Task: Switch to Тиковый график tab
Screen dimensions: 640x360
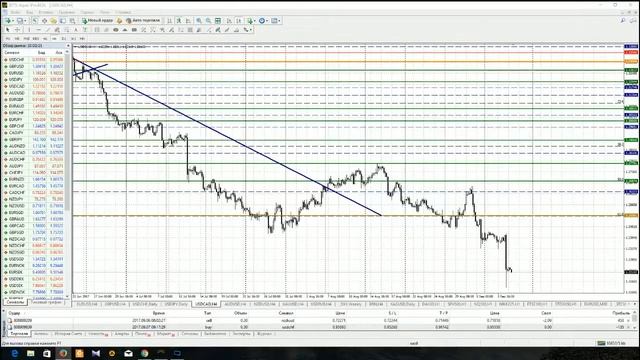Action: pos(46,302)
